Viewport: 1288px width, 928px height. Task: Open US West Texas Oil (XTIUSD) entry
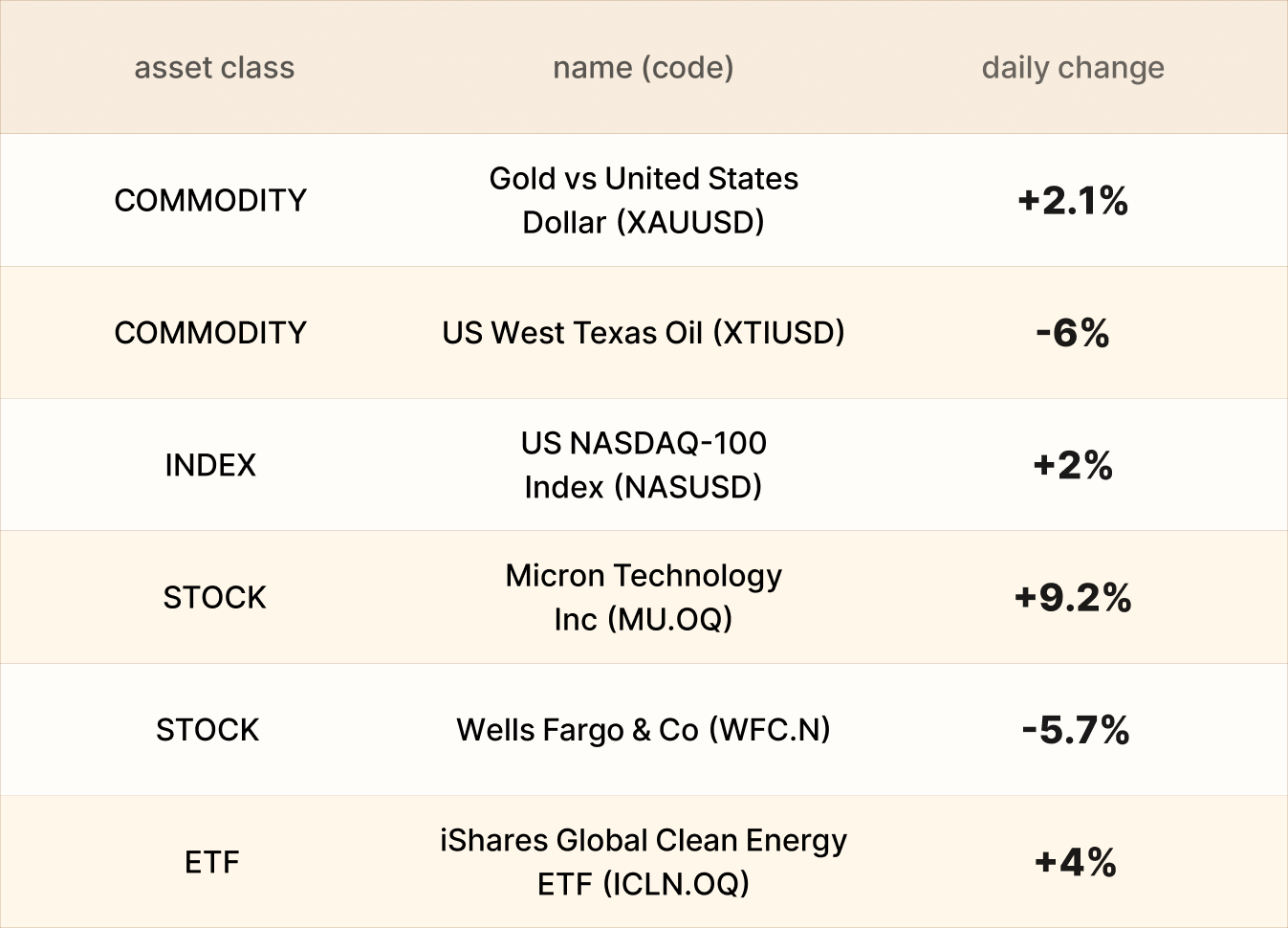click(x=644, y=333)
